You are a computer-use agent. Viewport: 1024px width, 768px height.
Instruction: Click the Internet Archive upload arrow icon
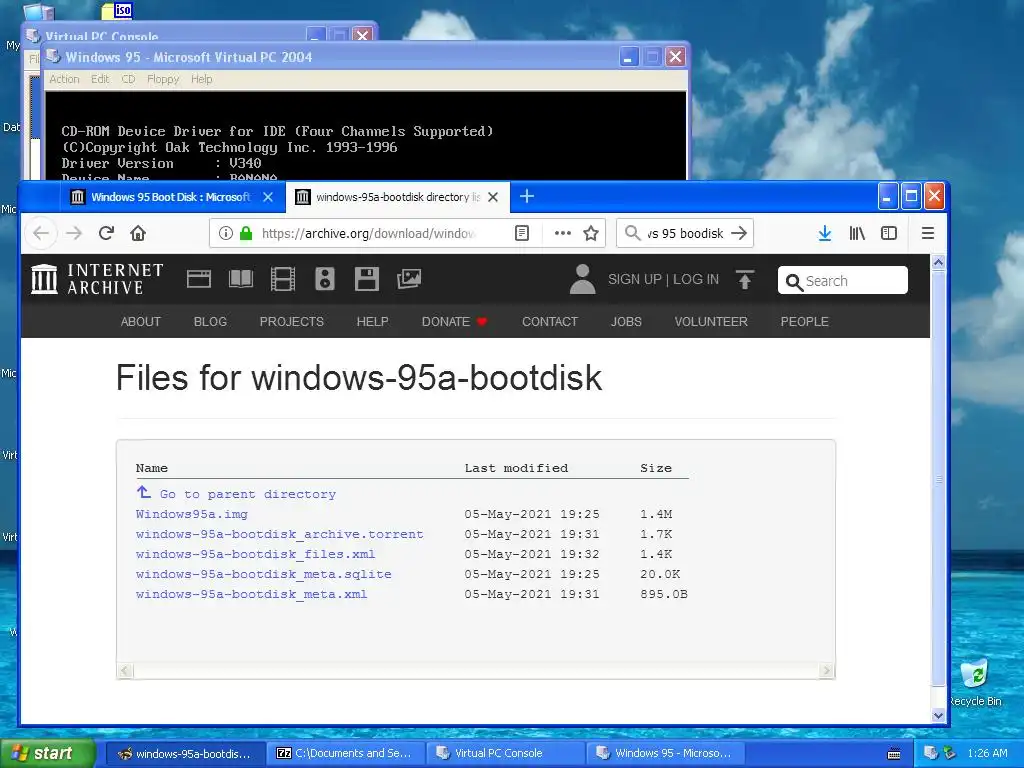745,280
